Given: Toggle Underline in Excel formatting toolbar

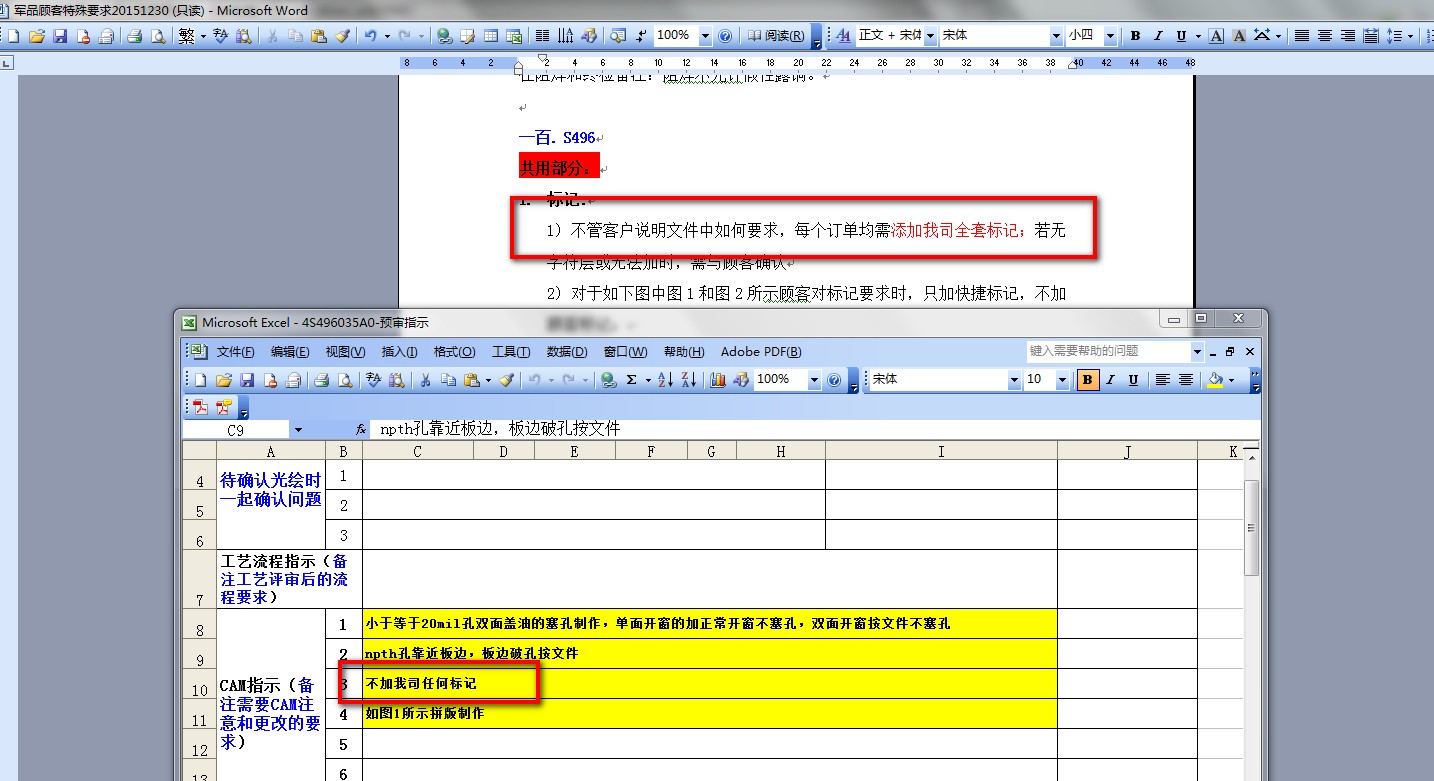Looking at the screenshot, I should [x=1133, y=380].
